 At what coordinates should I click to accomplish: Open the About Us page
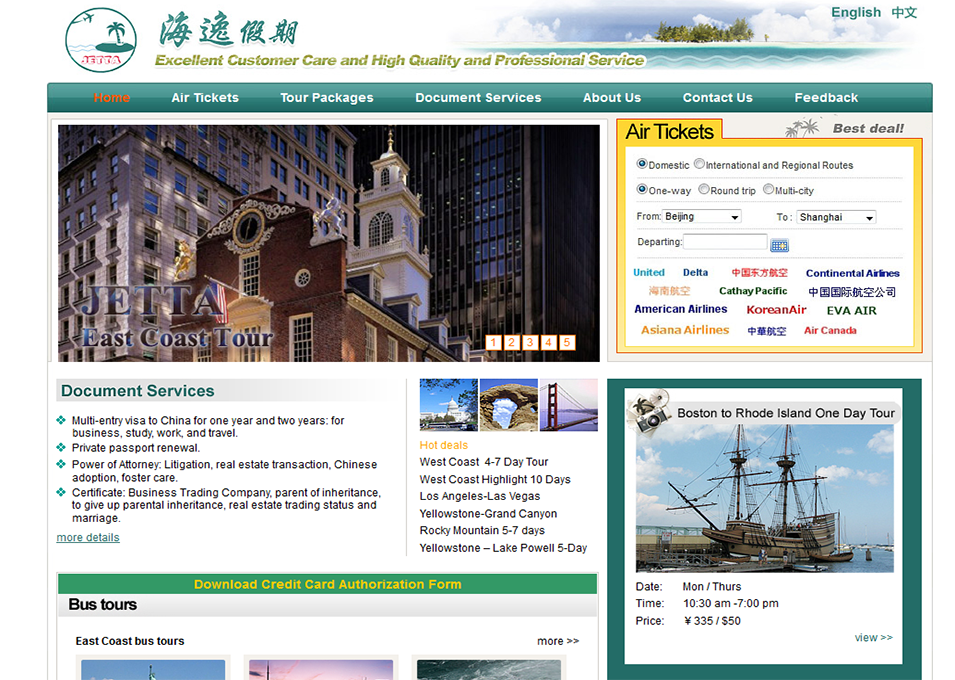click(x=611, y=97)
